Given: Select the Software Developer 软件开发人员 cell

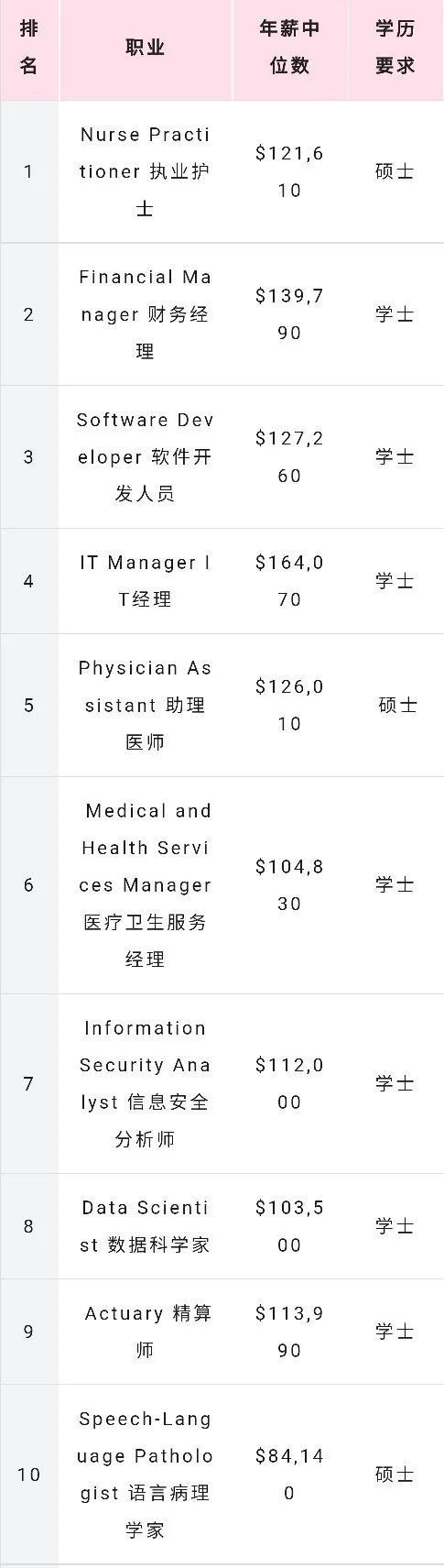Looking at the screenshot, I should (146, 457).
